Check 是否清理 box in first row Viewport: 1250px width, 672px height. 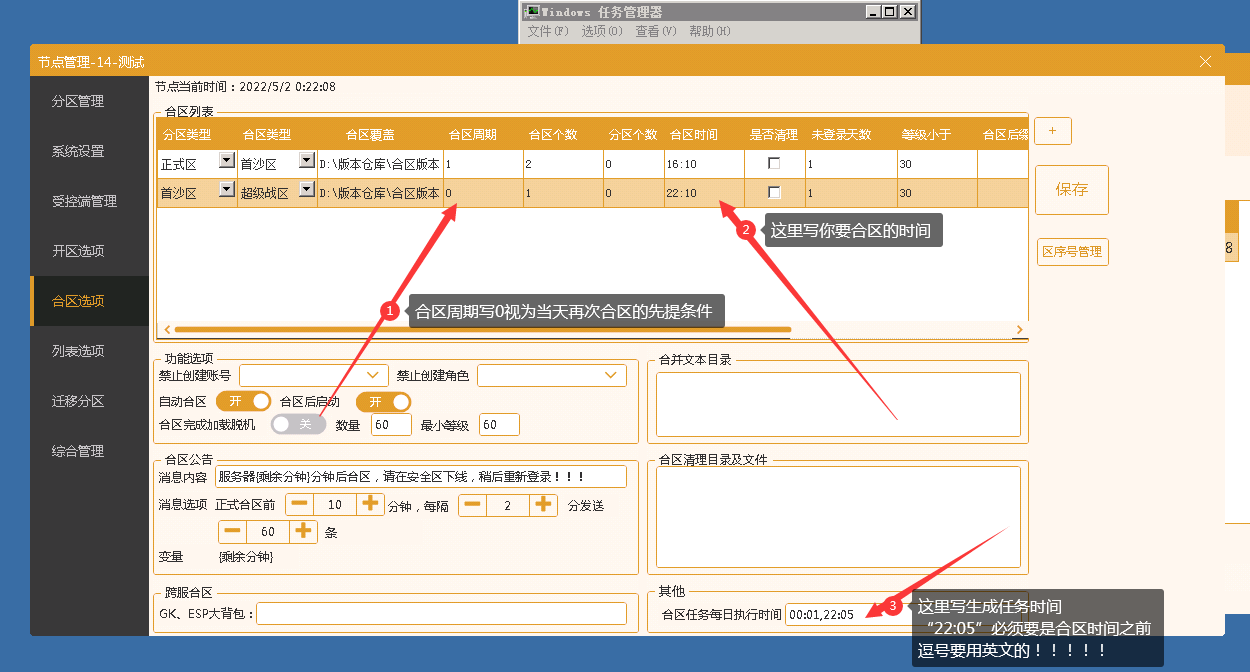click(774, 163)
